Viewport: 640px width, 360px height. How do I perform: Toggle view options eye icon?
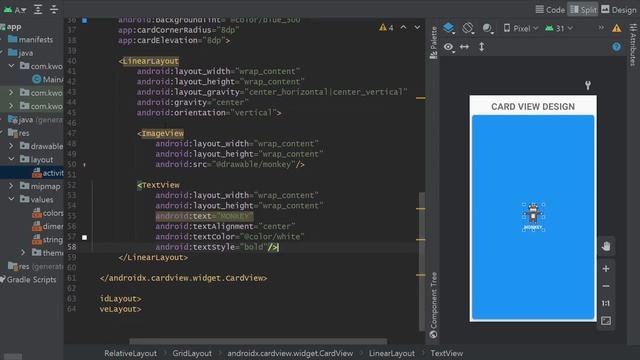[449, 47]
